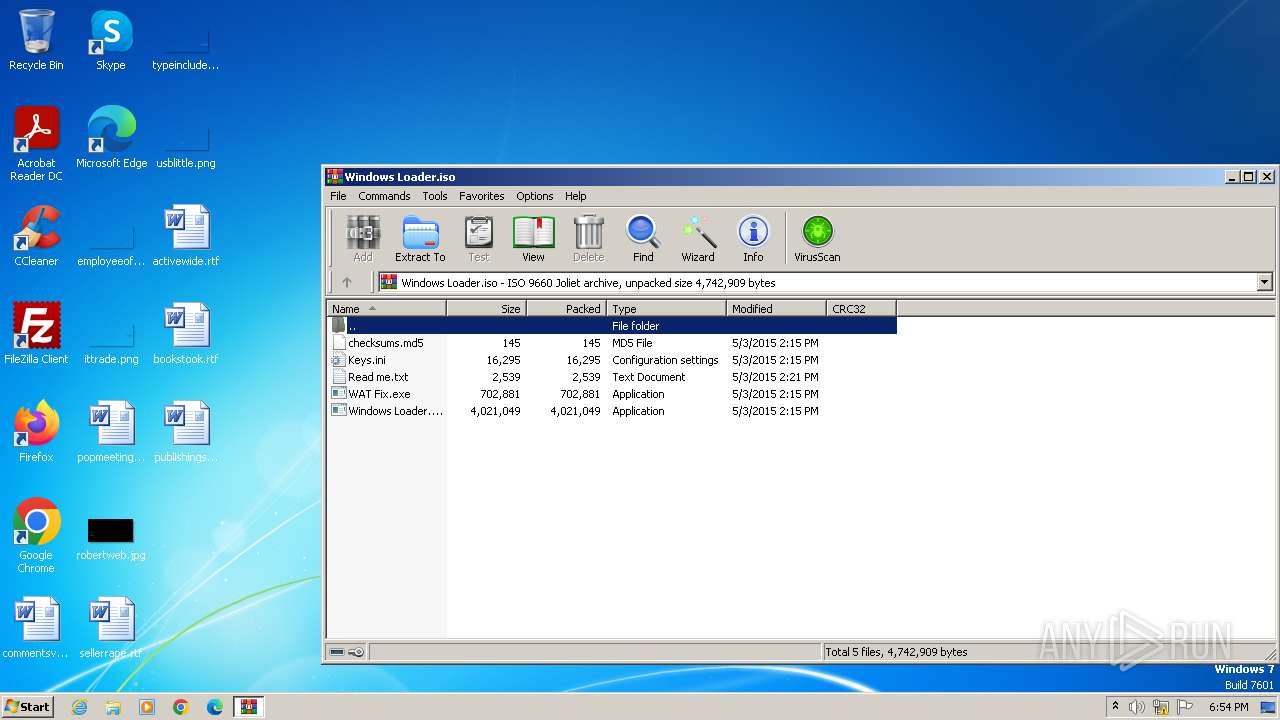Click the Windows Start button
This screenshot has height=720, width=1280.
(28, 707)
